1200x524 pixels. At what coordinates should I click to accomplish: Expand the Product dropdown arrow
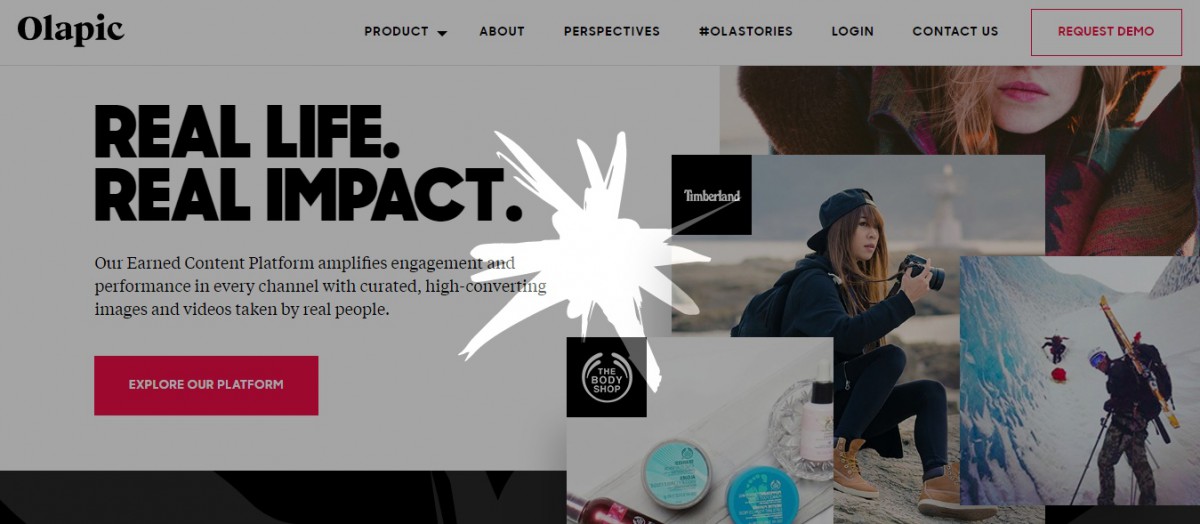point(442,33)
